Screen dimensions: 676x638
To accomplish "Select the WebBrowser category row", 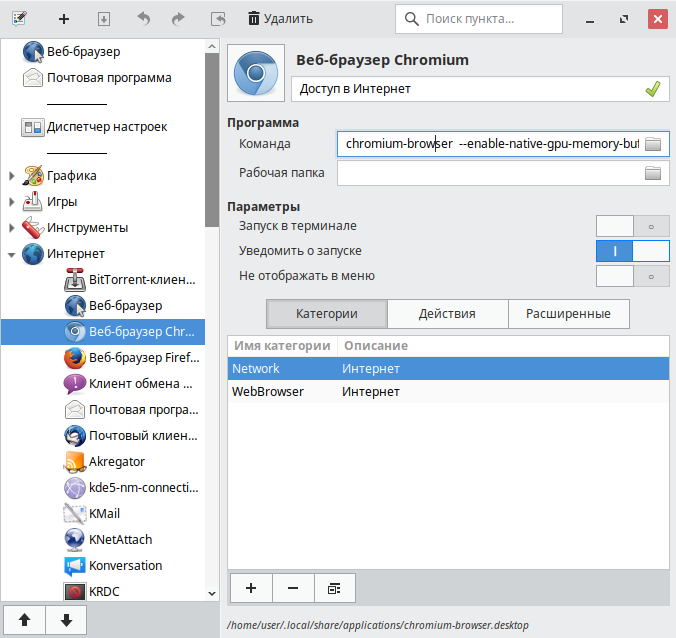I will [448, 391].
